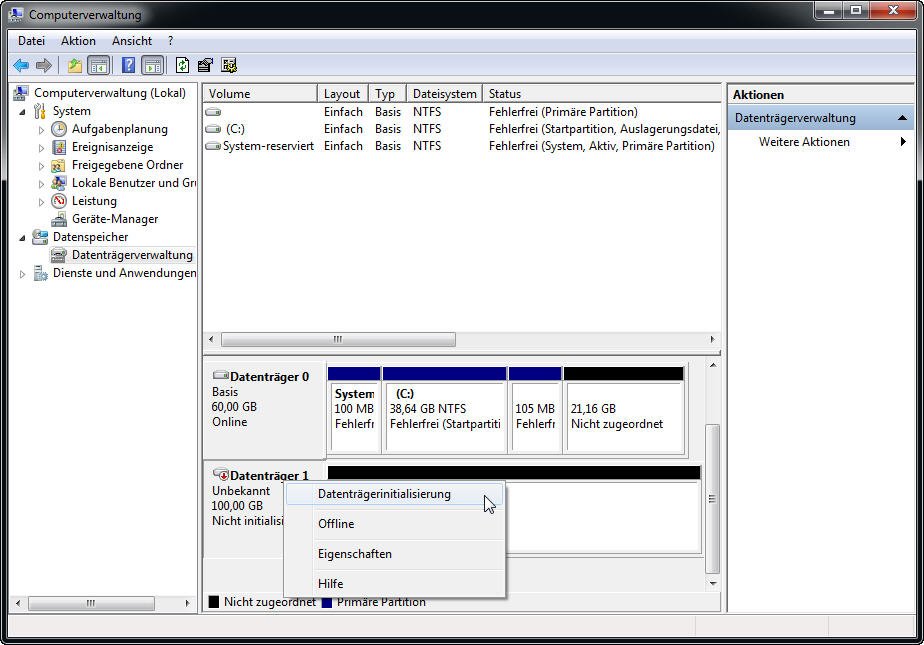Screen dimensions: 924x645
Task: Click the Ereignisanzeige icon in tree
Action: coord(59,147)
